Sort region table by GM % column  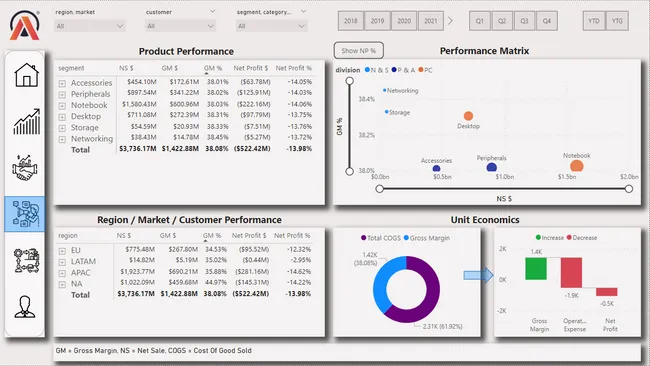click(x=211, y=235)
